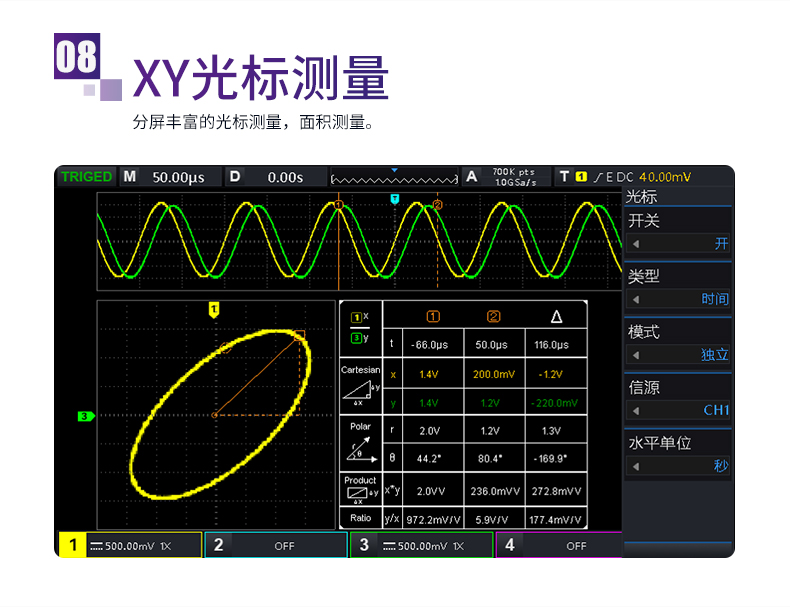Click the x value 200.0mV cell
Viewport: 790px width, 607px height.
point(494,374)
